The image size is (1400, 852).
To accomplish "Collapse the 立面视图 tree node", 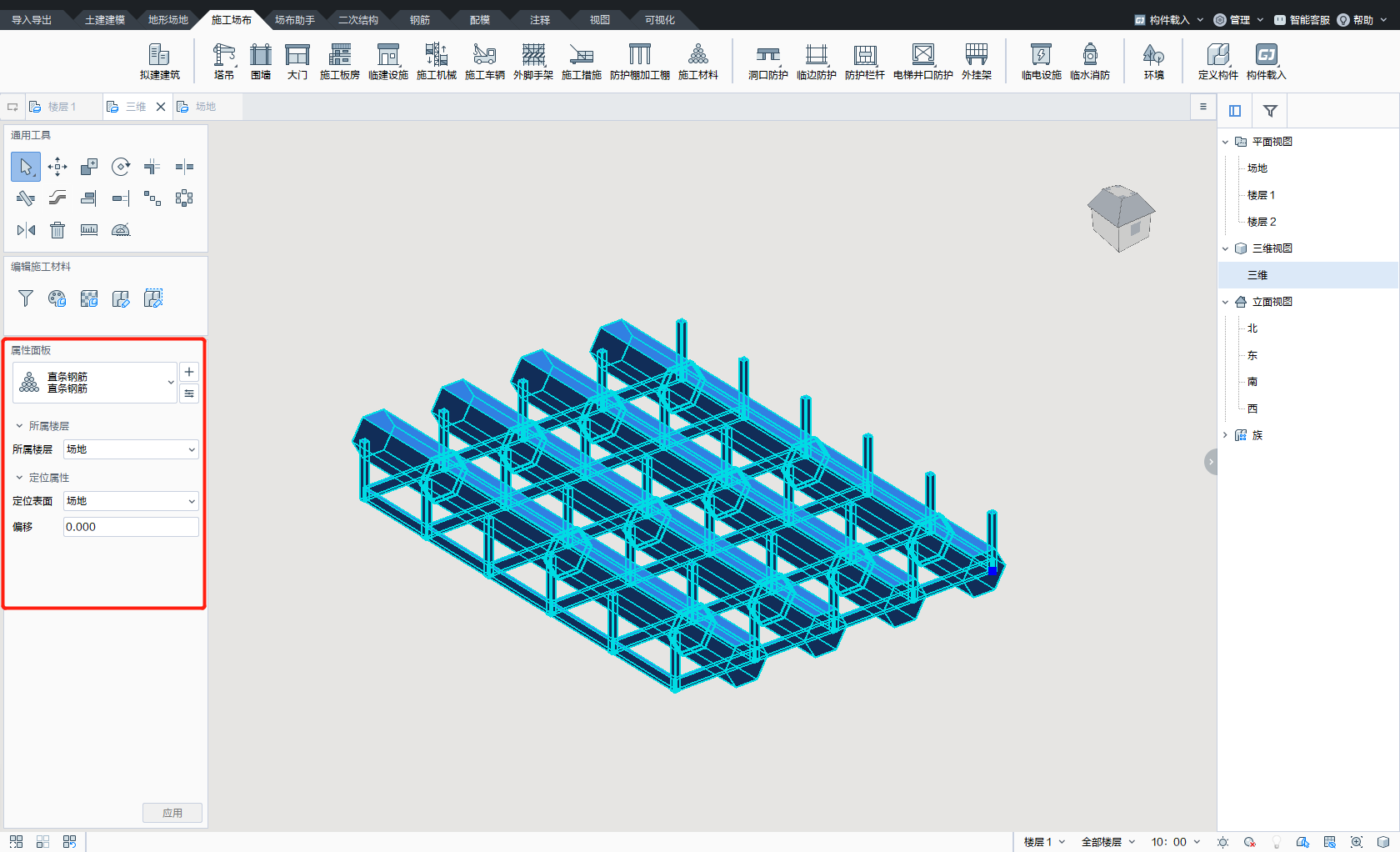I will click(x=1225, y=302).
